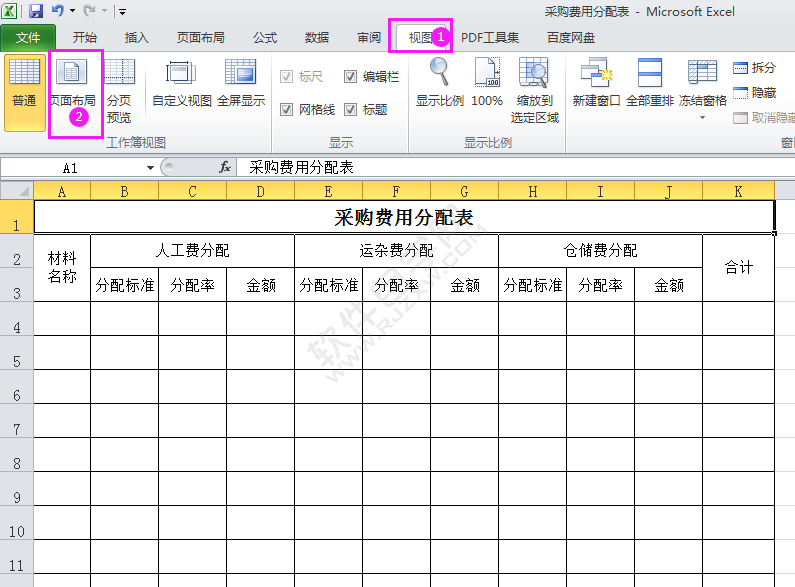Switch to the Formulas (公式) tab
Screen dimensions: 795x587
(x=265, y=38)
